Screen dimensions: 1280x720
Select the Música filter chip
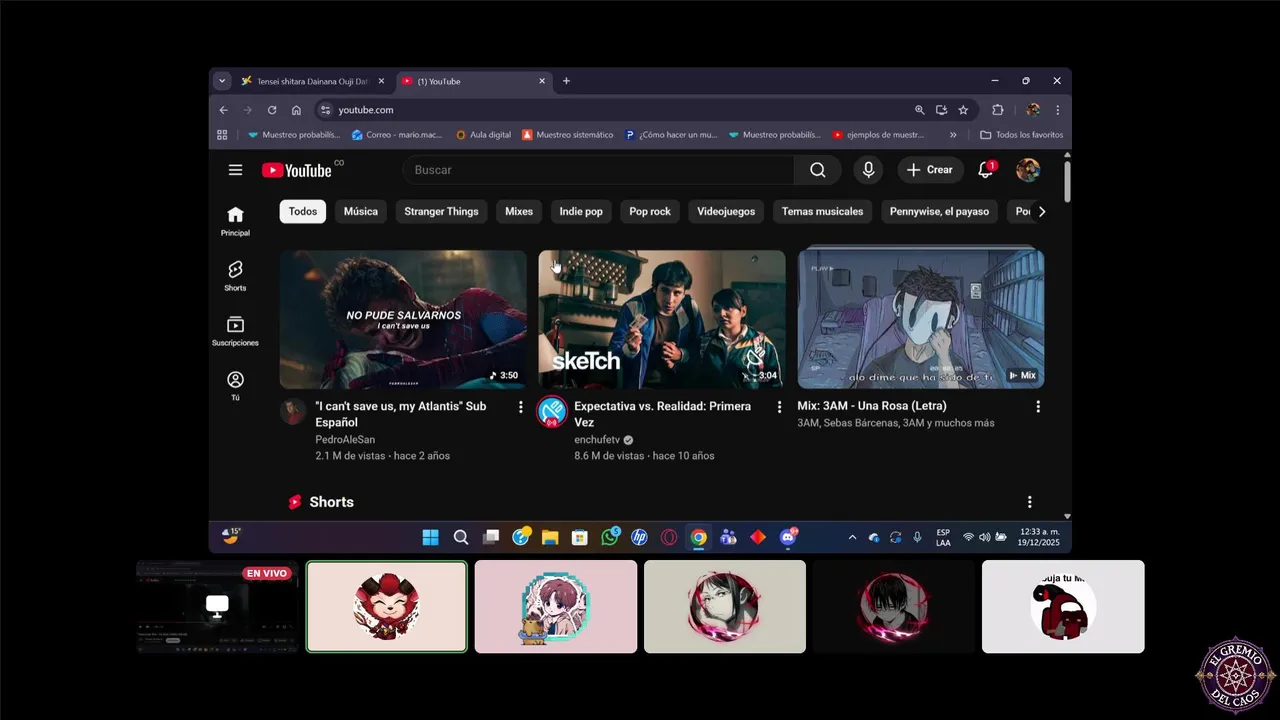pyautogui.click(x=361, y=212)
